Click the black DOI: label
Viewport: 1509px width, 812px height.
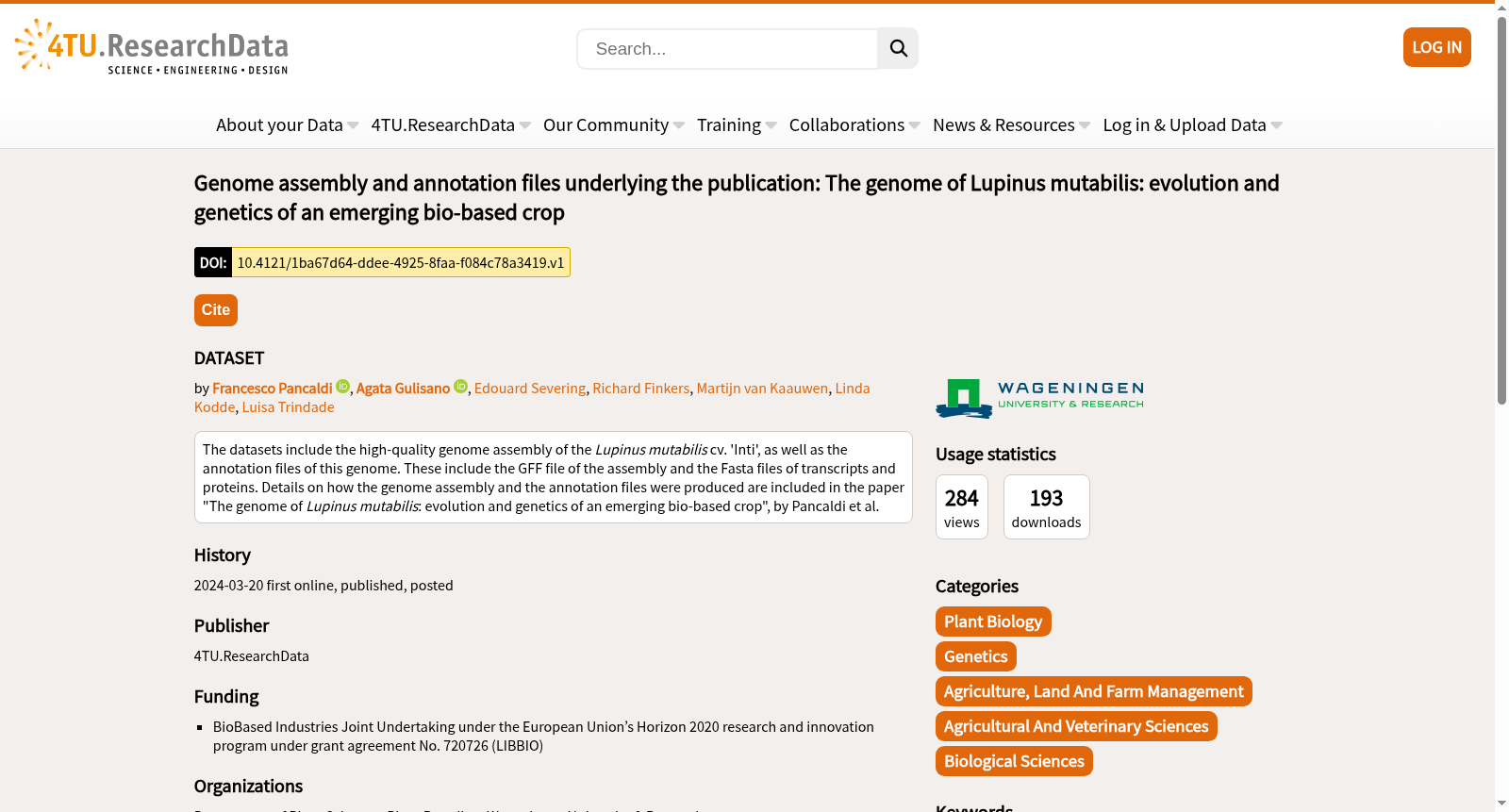coord(213,262)
